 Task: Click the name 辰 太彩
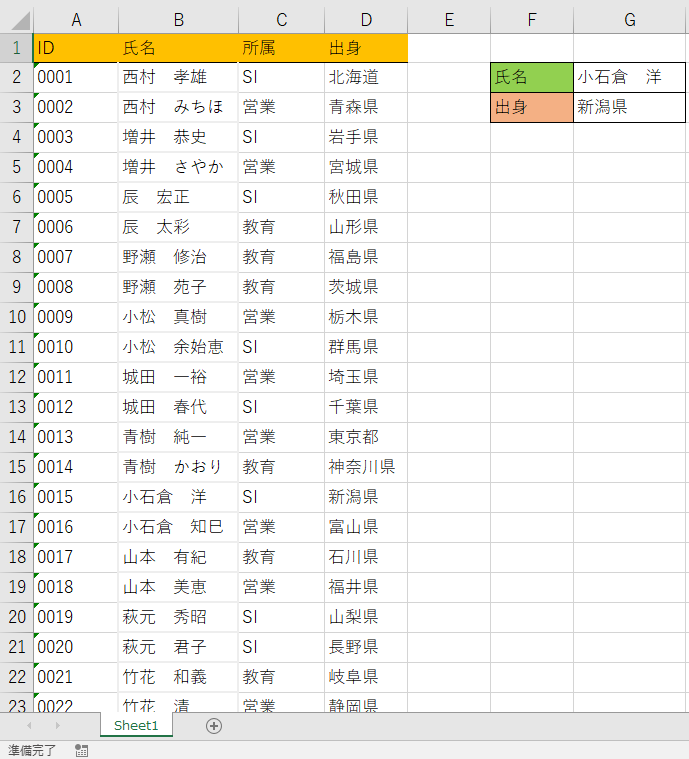pyautogui.click(x=156, y=227)
